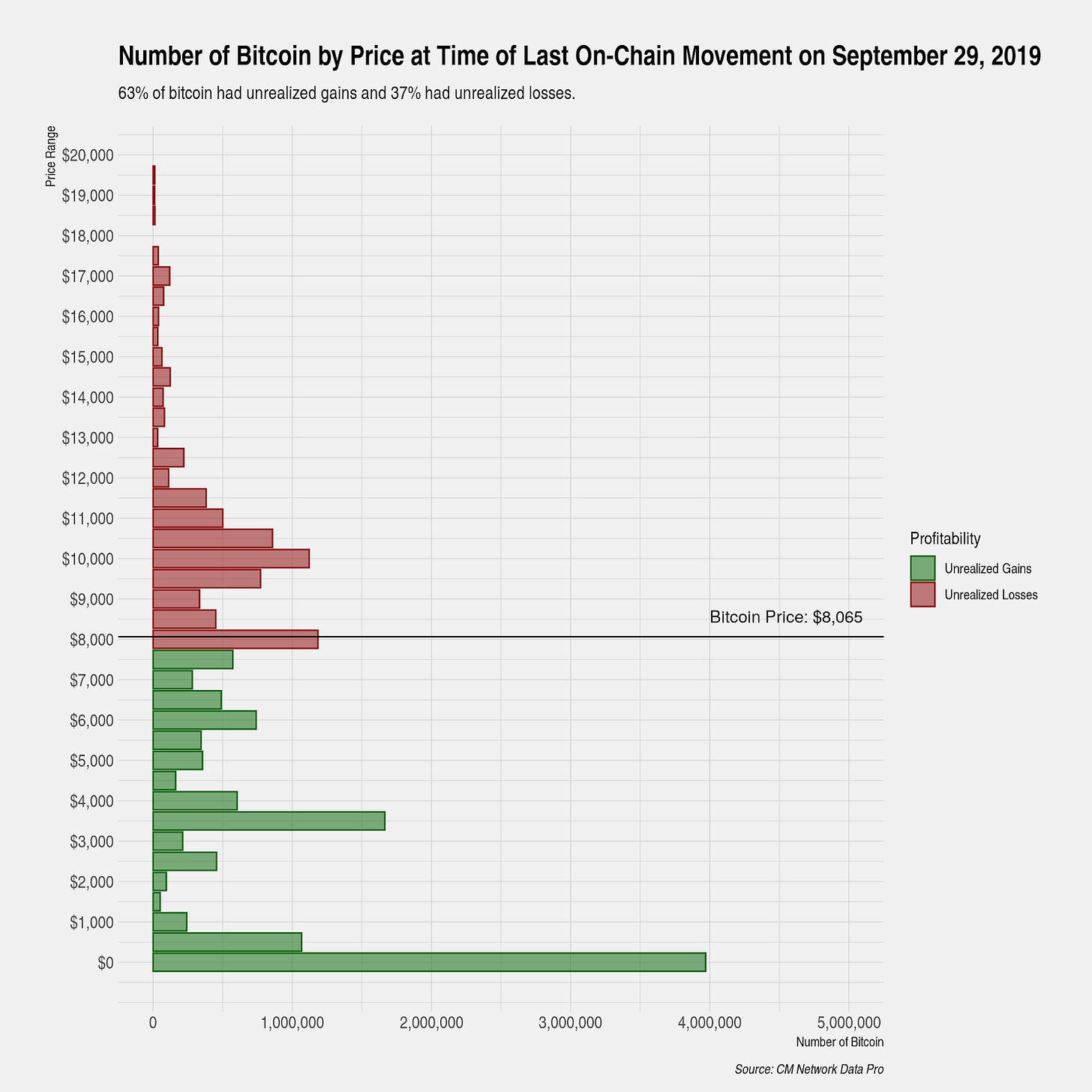Viewport: 1092px width, 1092px height.
Task: Click the 63% unrealized gains subtitle
Action: tap(346, 94)
